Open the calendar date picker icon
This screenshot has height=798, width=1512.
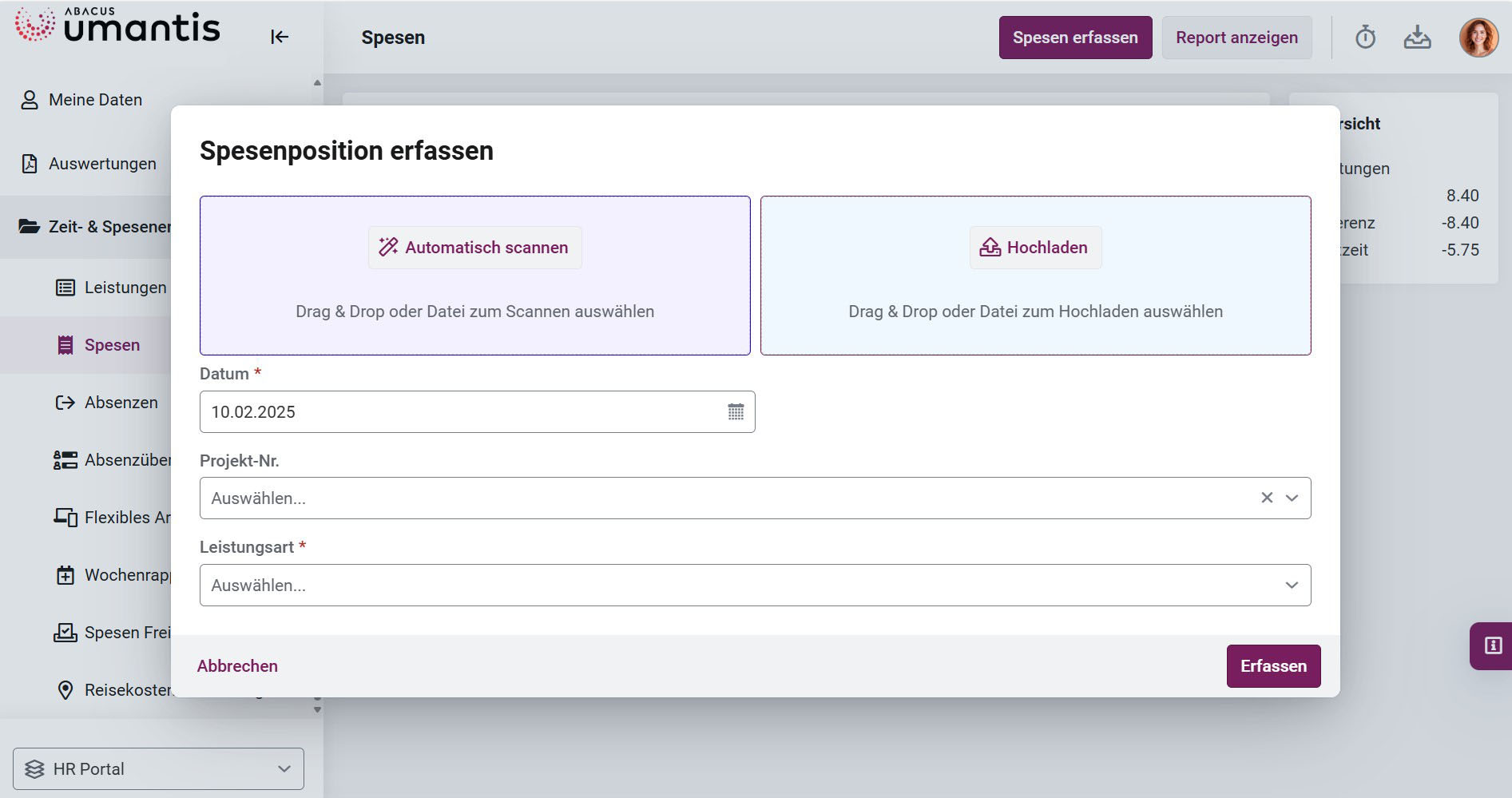[x=736, y=412]
